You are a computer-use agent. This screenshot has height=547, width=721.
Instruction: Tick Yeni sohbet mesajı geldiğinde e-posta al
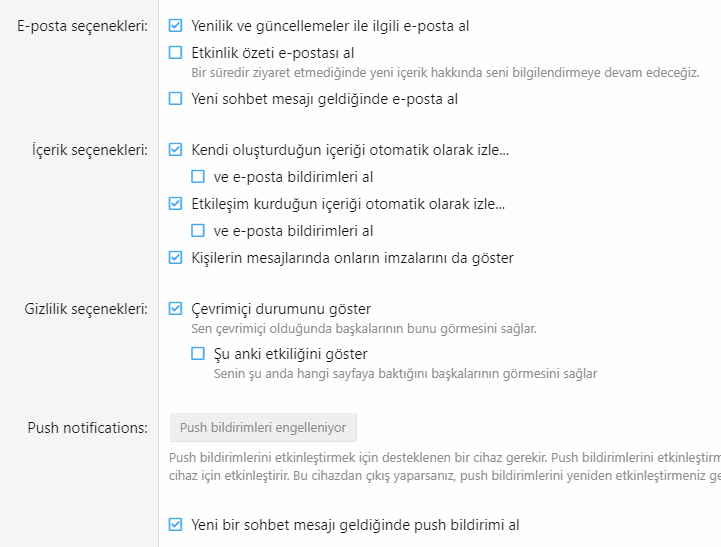[176, 99]
